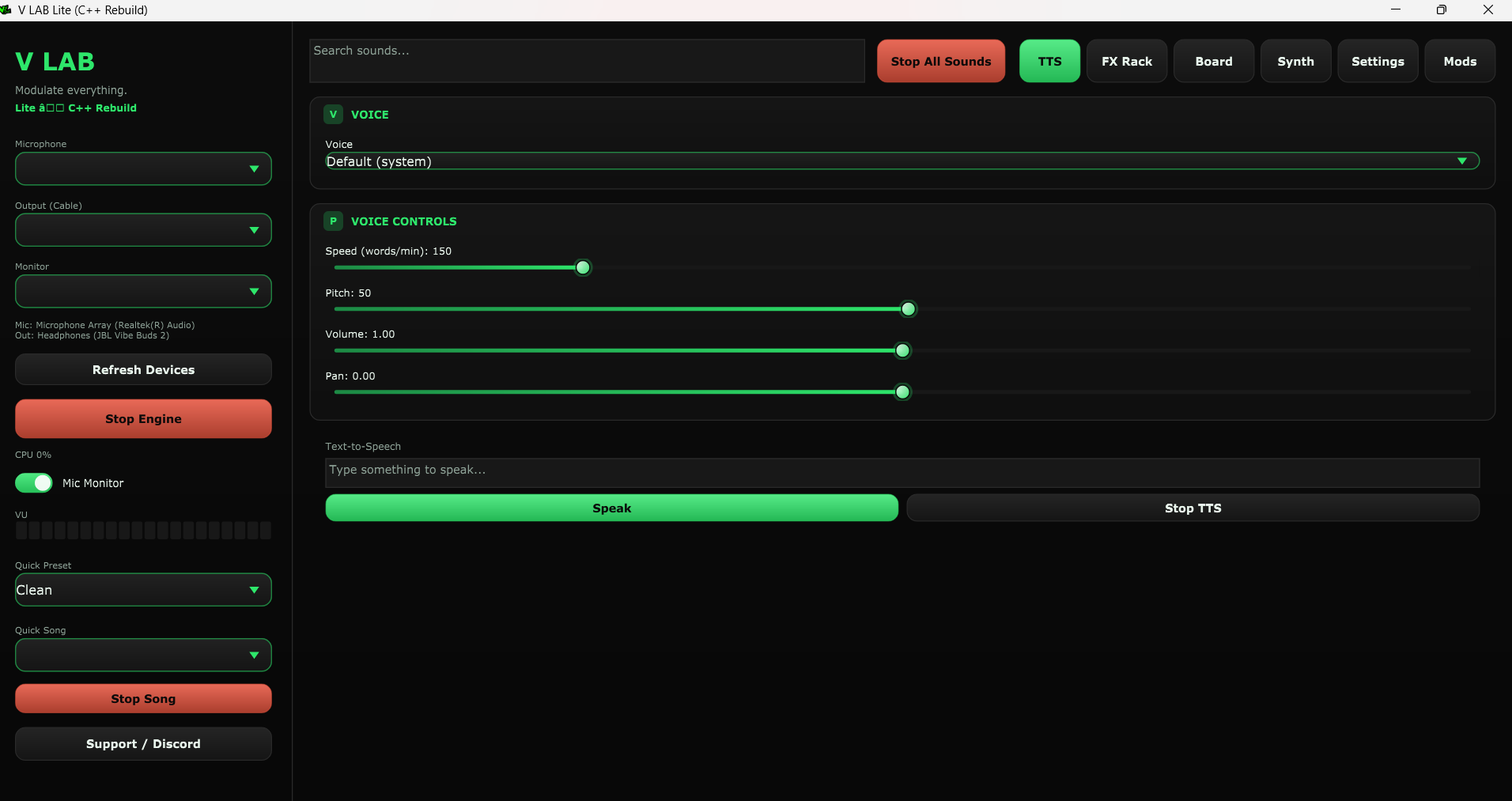The height and width of the screenshot is (801, 1512).
Task: Open the Output (Cable) dropdown
Action: tap(143, 230)
